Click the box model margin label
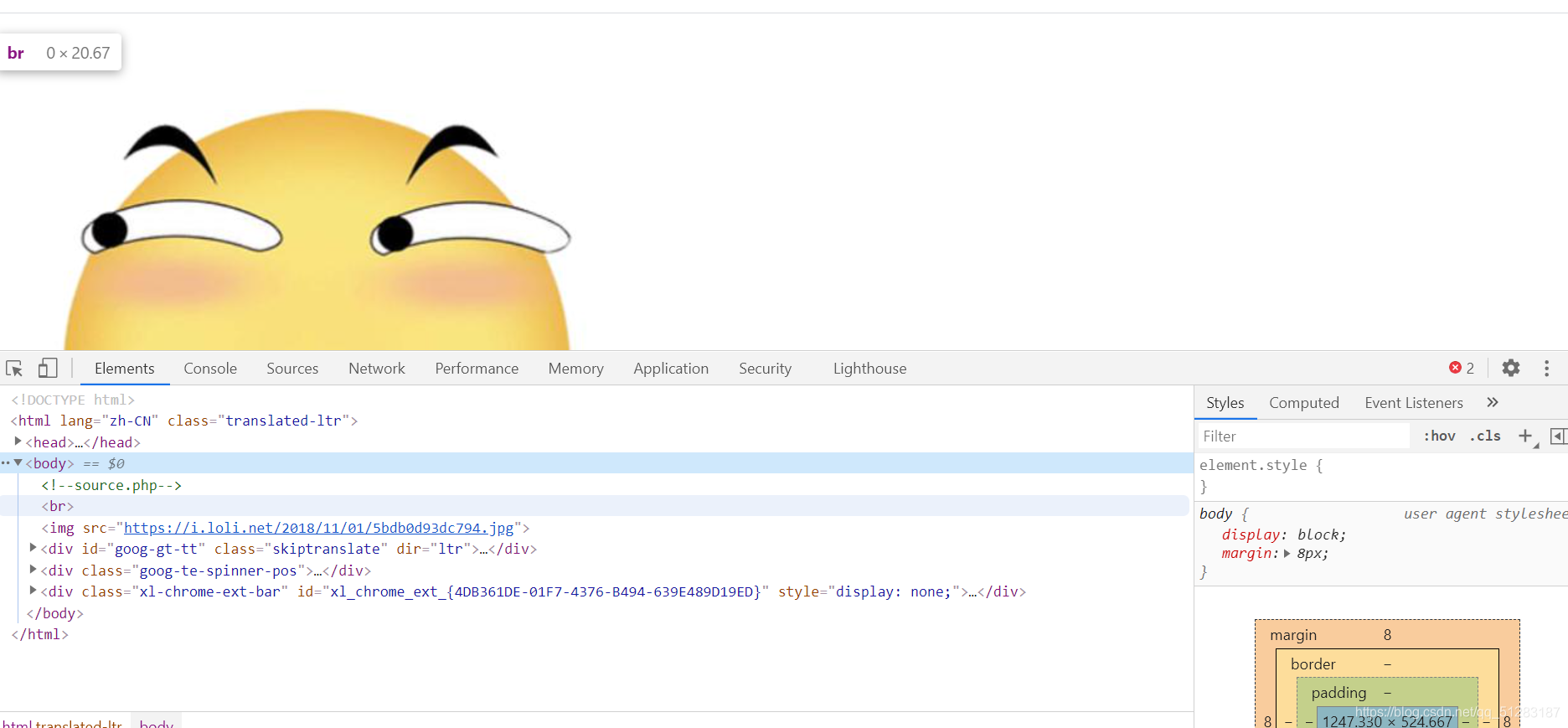1568x728 pixels. [x=1293, y=635]
